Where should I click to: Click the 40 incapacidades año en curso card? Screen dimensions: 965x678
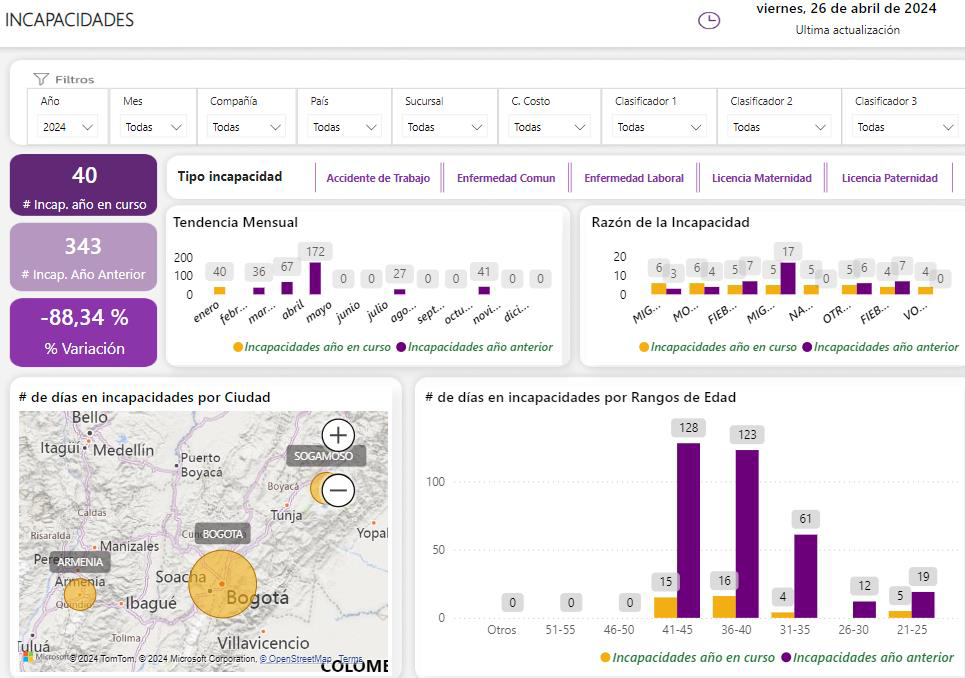84,185
